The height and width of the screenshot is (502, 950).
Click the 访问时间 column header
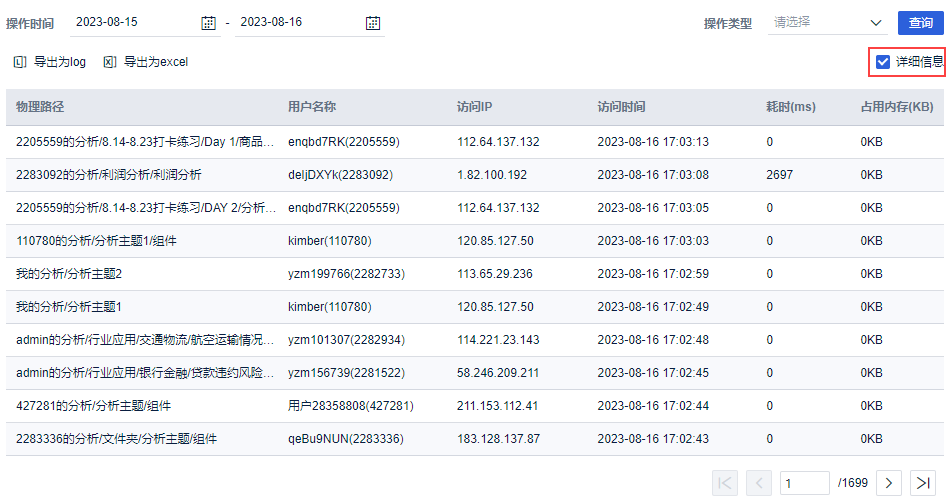coord(621,107)
